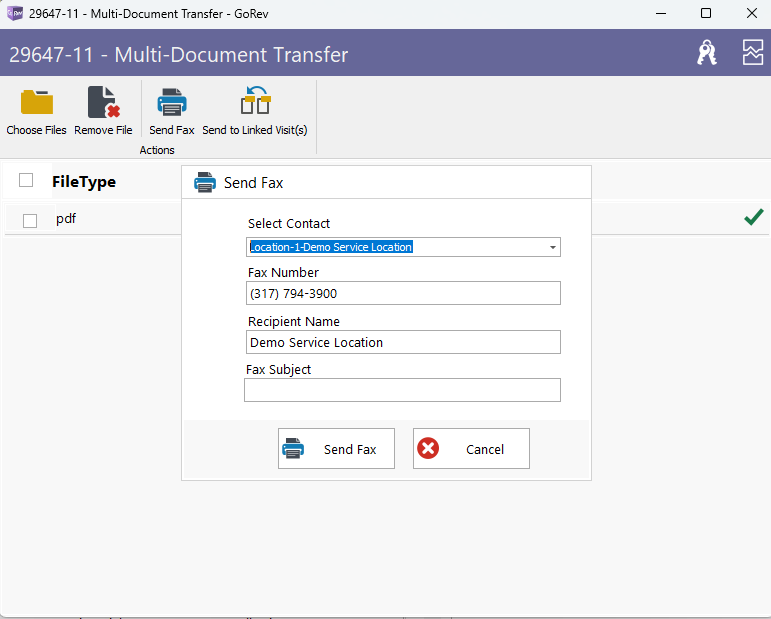
Task: Maximize the GoRev window
Action: [x=706, y=13]
